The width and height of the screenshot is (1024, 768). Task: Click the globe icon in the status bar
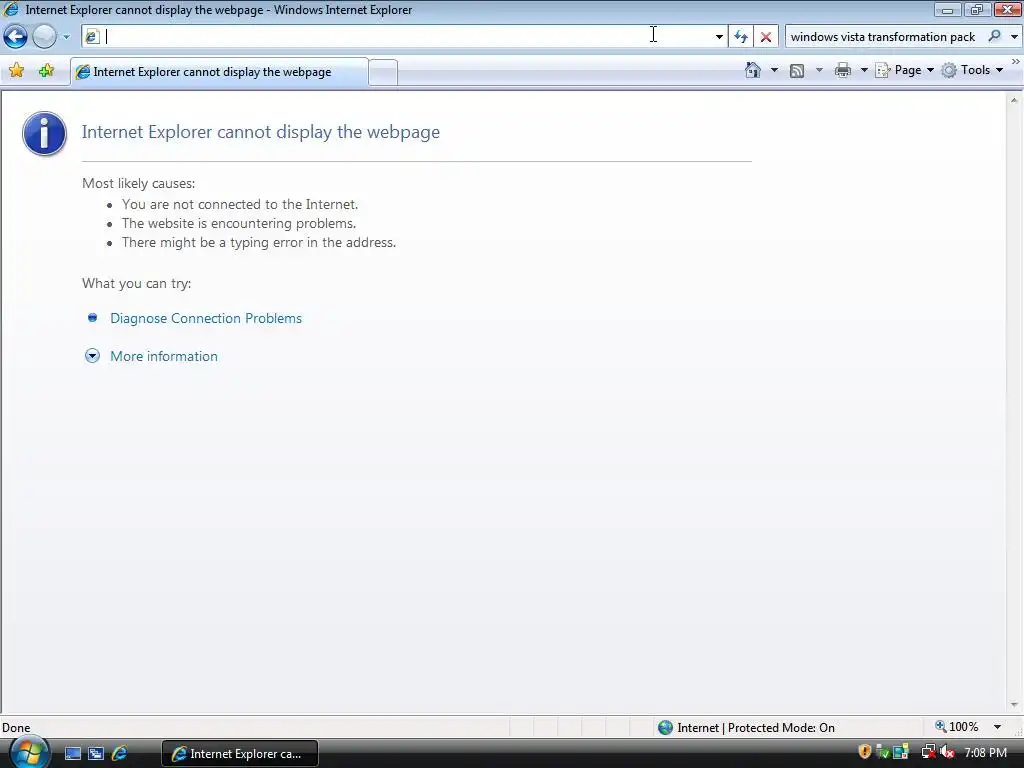(x=665, y=728)
